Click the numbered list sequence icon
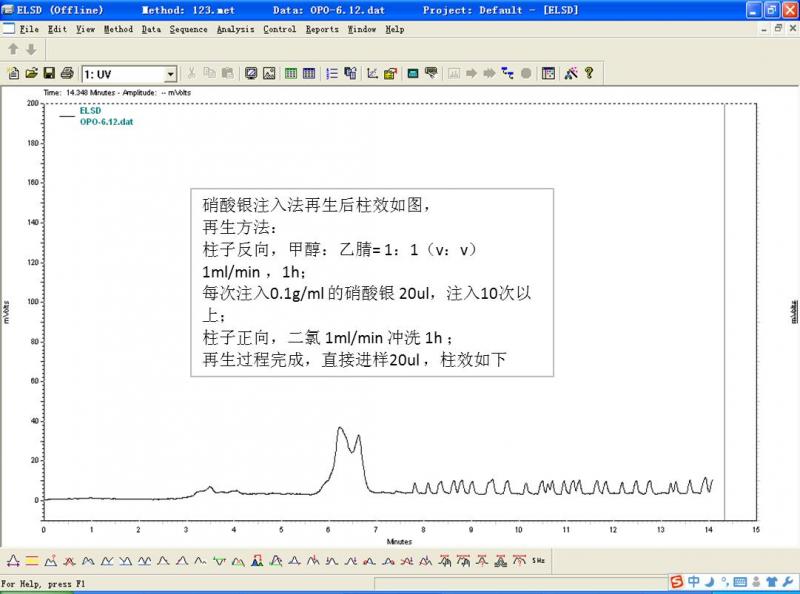The image size is (800, 594). (332, 73)
